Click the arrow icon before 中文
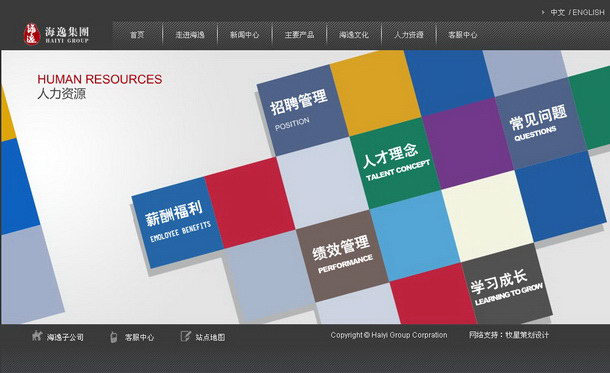 (543, 12)
